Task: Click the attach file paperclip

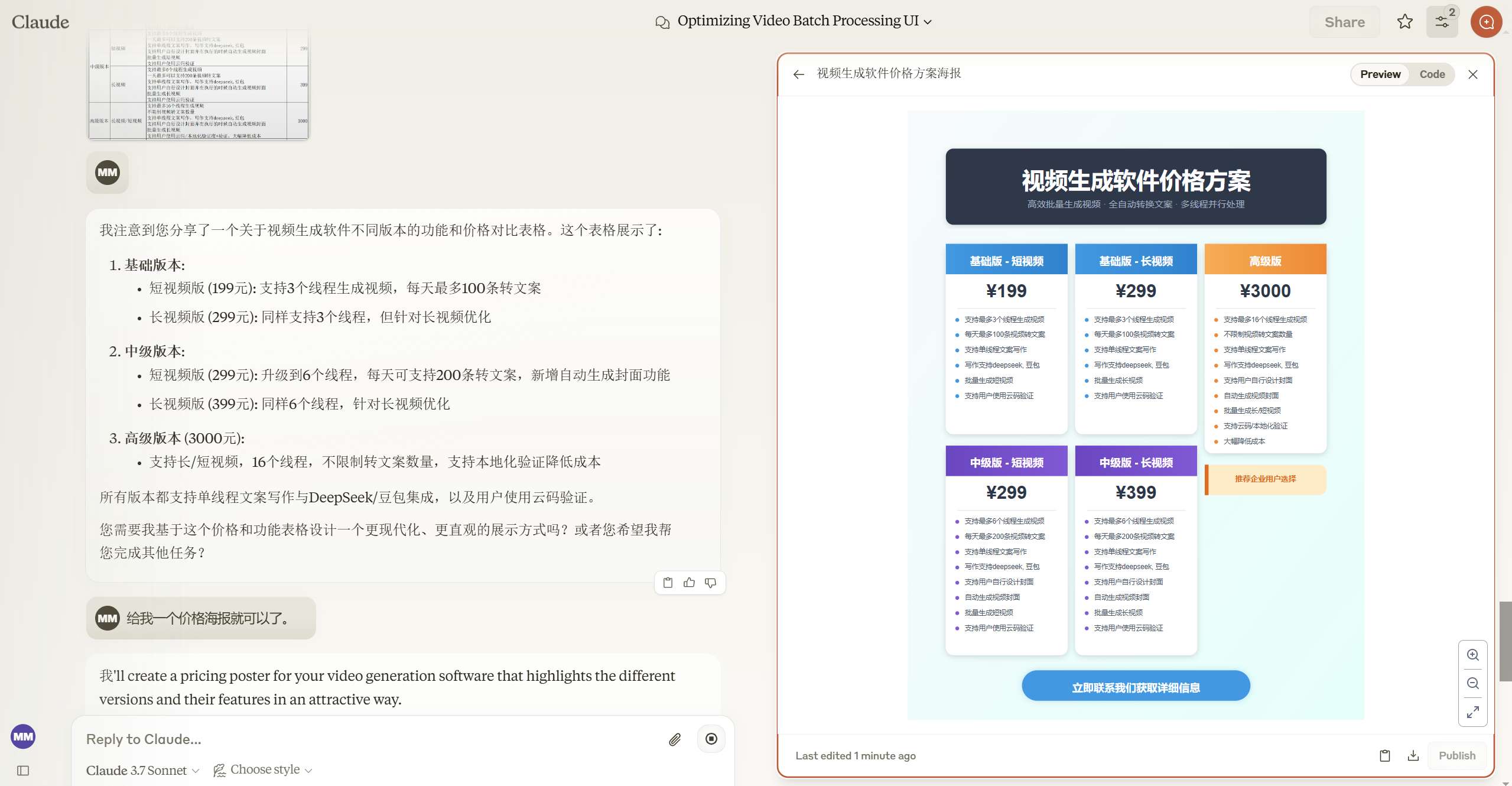Action: click(675, 739)
